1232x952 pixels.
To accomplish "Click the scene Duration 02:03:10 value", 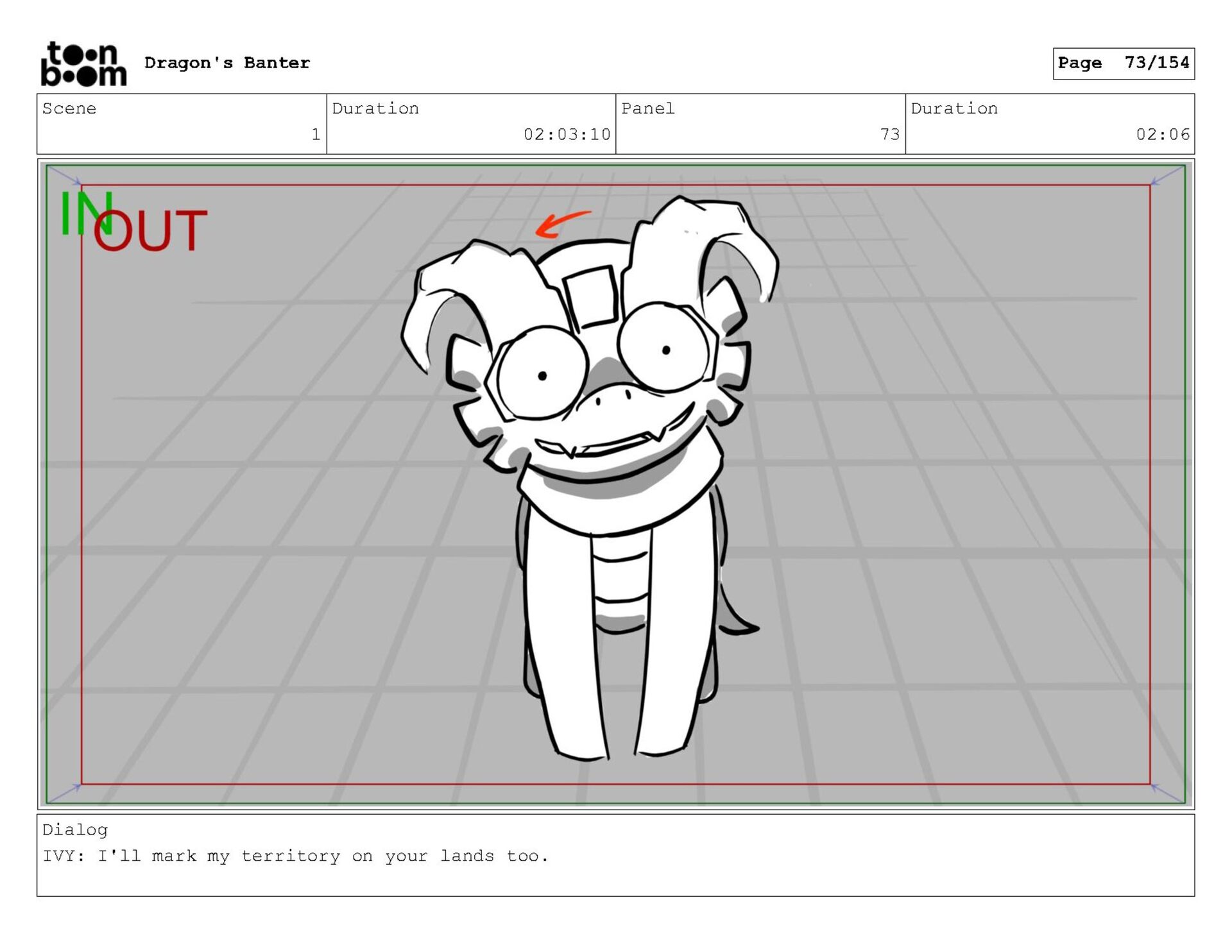I will point(567,134).
